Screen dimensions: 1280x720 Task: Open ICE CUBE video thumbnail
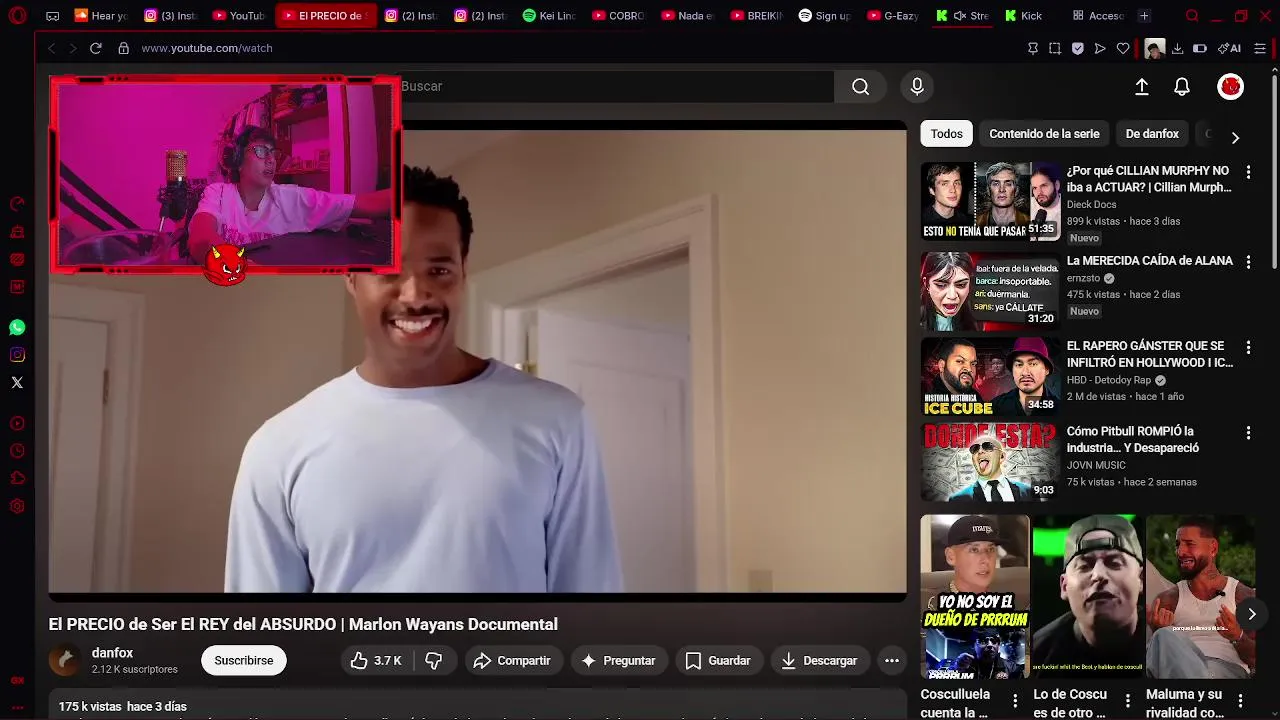990,377
